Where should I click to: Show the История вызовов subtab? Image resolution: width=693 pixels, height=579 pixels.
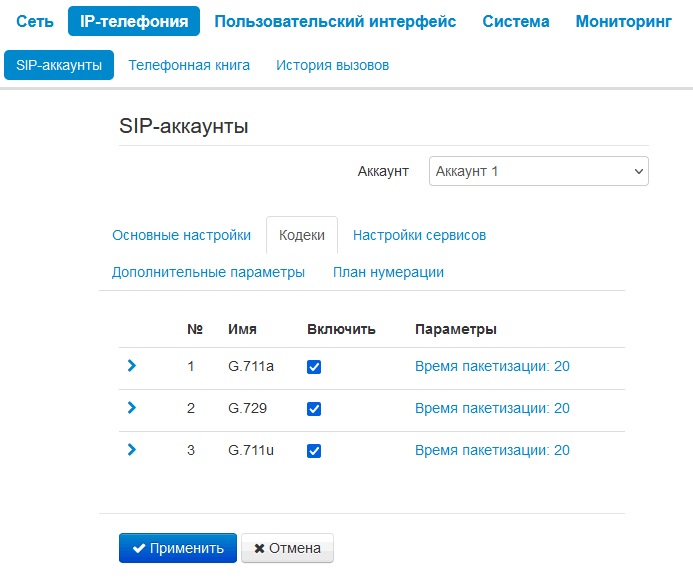pyautogui.click(x=332, y=65)
